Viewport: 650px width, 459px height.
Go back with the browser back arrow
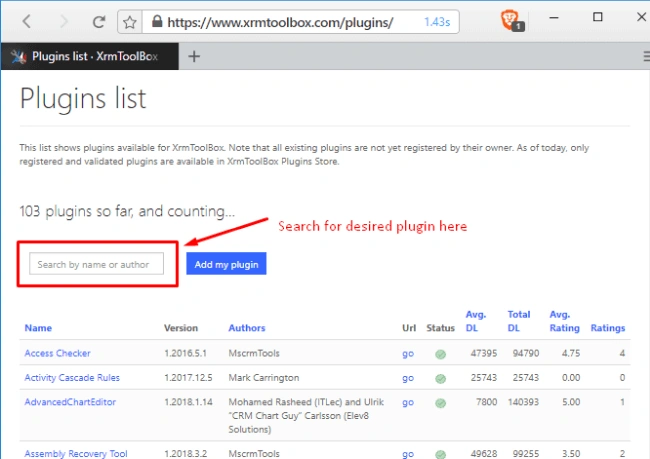pos(27,21)
